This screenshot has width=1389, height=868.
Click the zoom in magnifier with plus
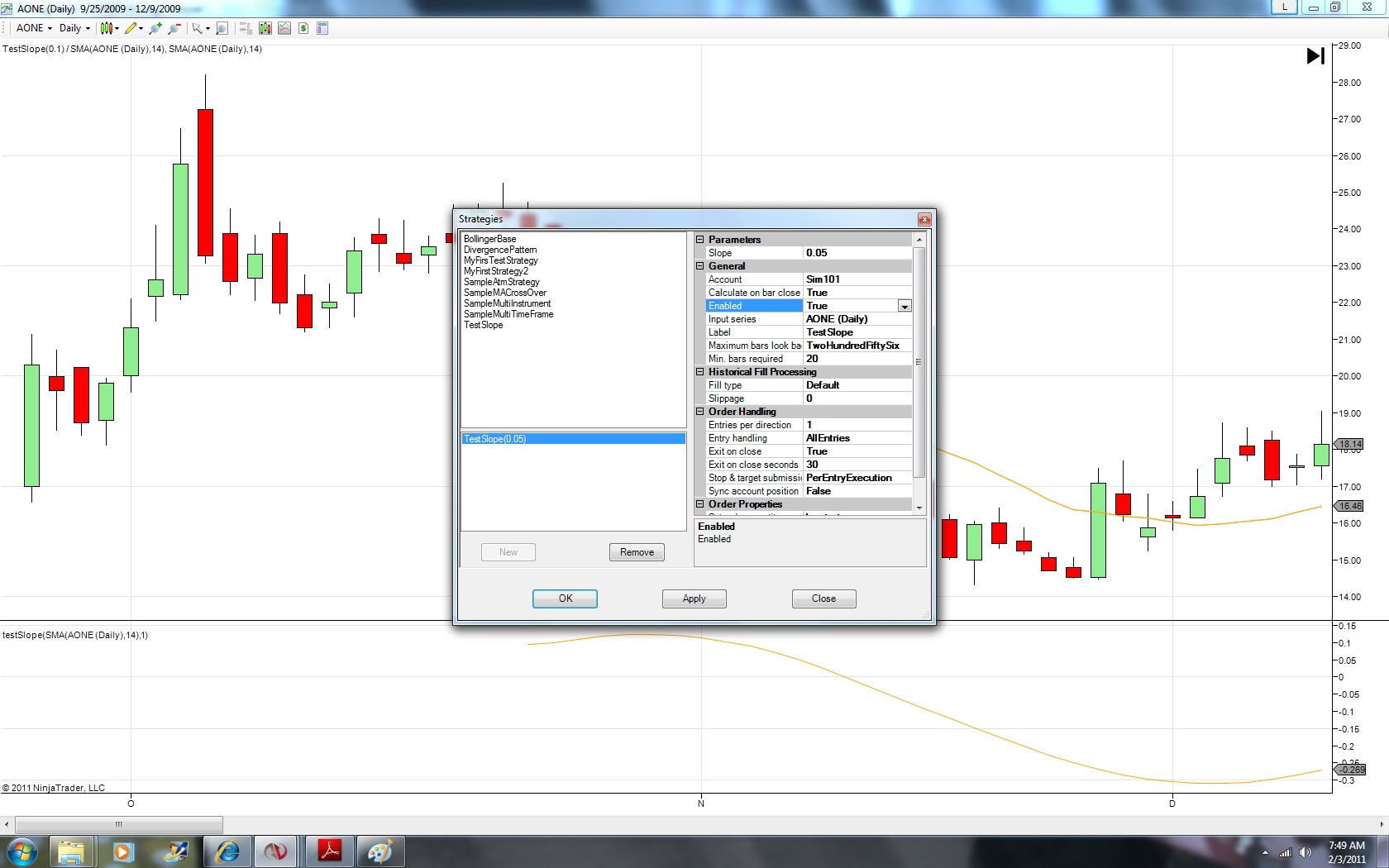coord(155,28)
